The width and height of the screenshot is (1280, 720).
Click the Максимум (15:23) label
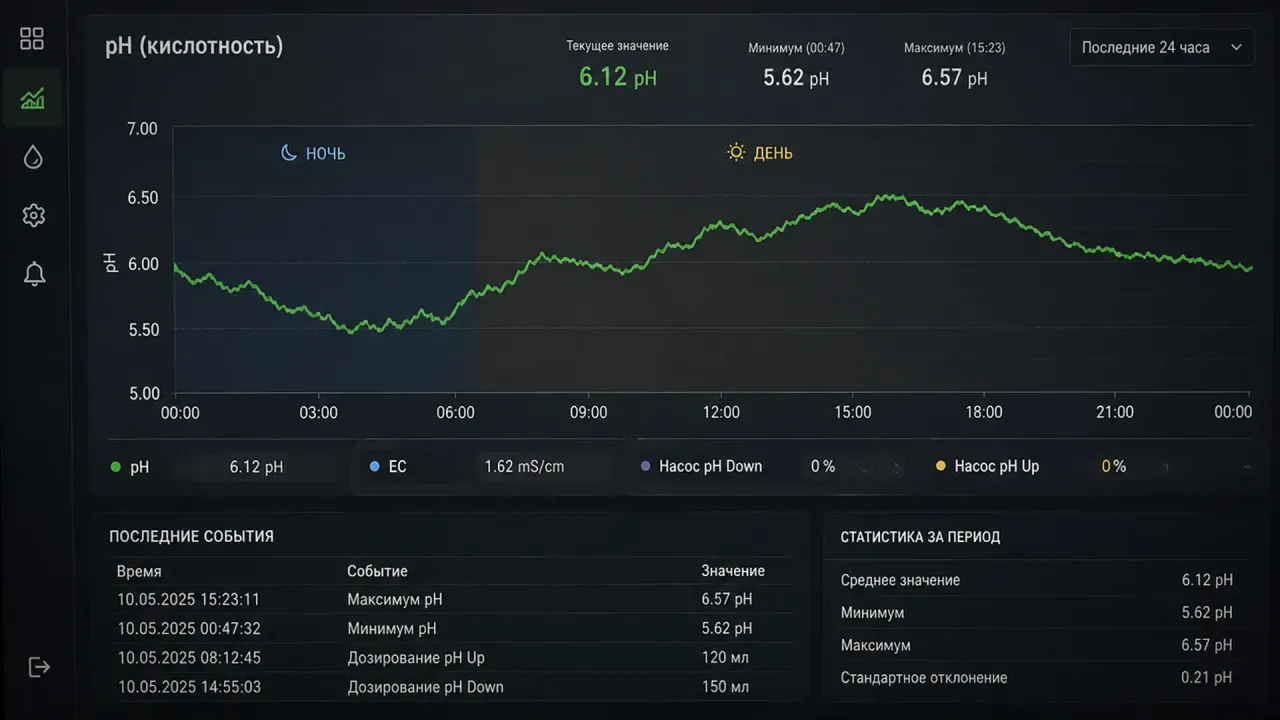tap(954, 48)
